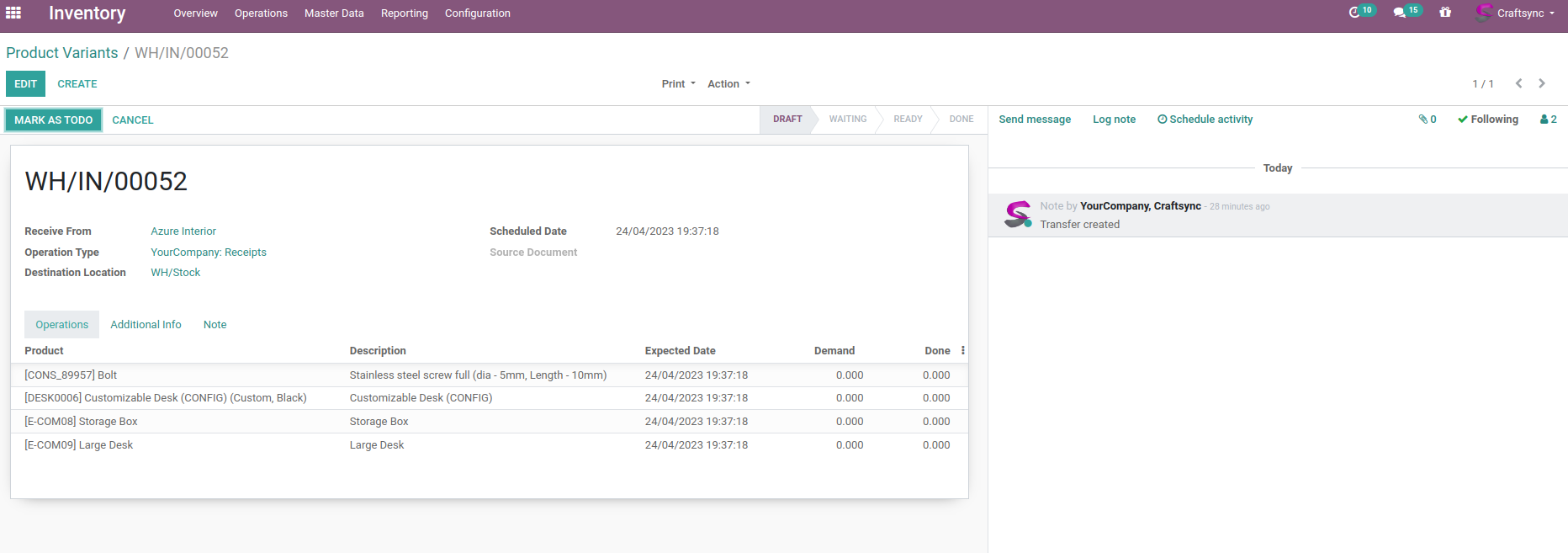Screen dimensions: 1568x553
Task: Expand the Action dropdown
Action: point(728,84)
